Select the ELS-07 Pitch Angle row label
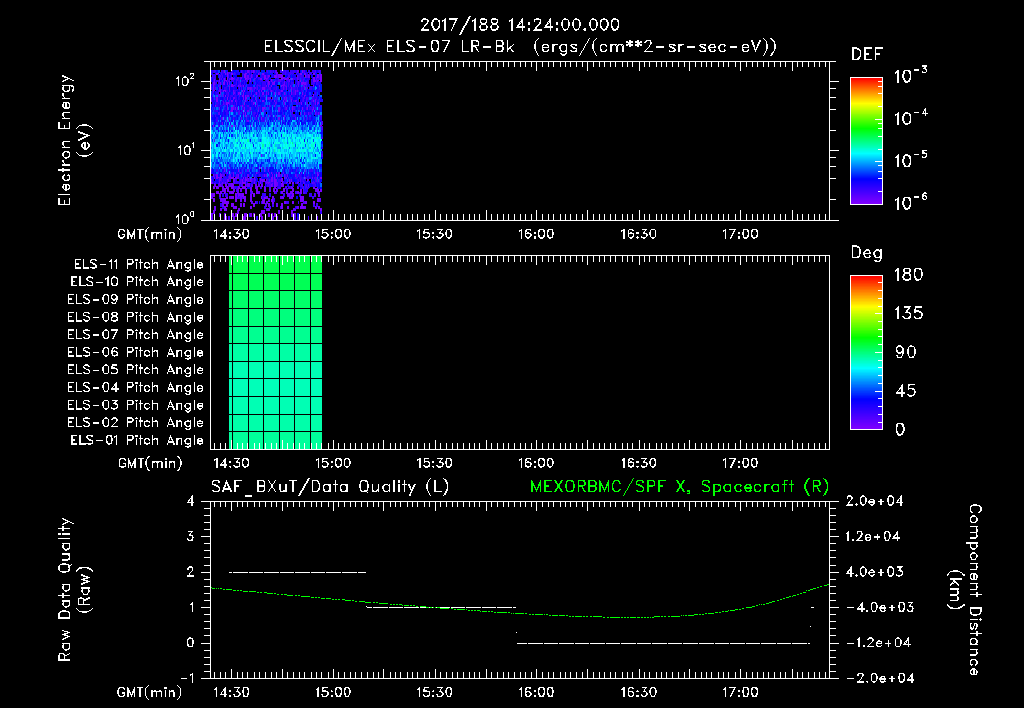Screen dimensions: 1024x708 pyautogui.click(x=135, y=334)
